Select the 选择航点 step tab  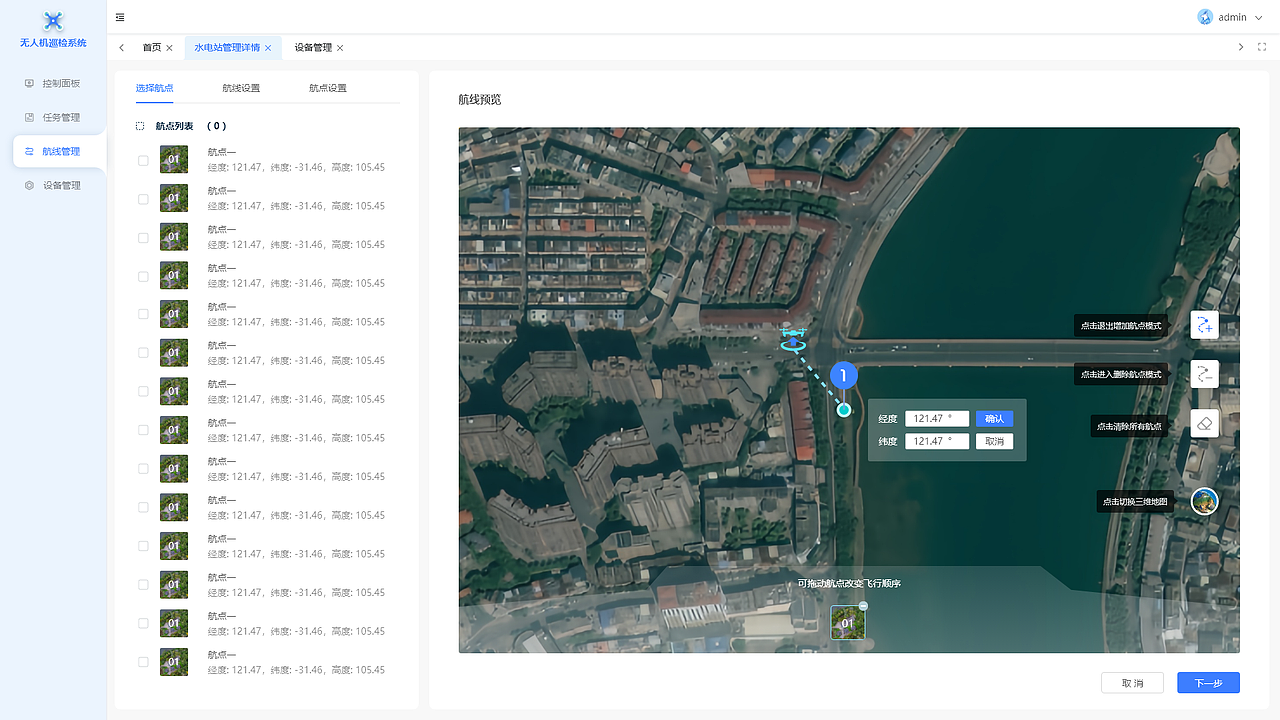(155, 88)
